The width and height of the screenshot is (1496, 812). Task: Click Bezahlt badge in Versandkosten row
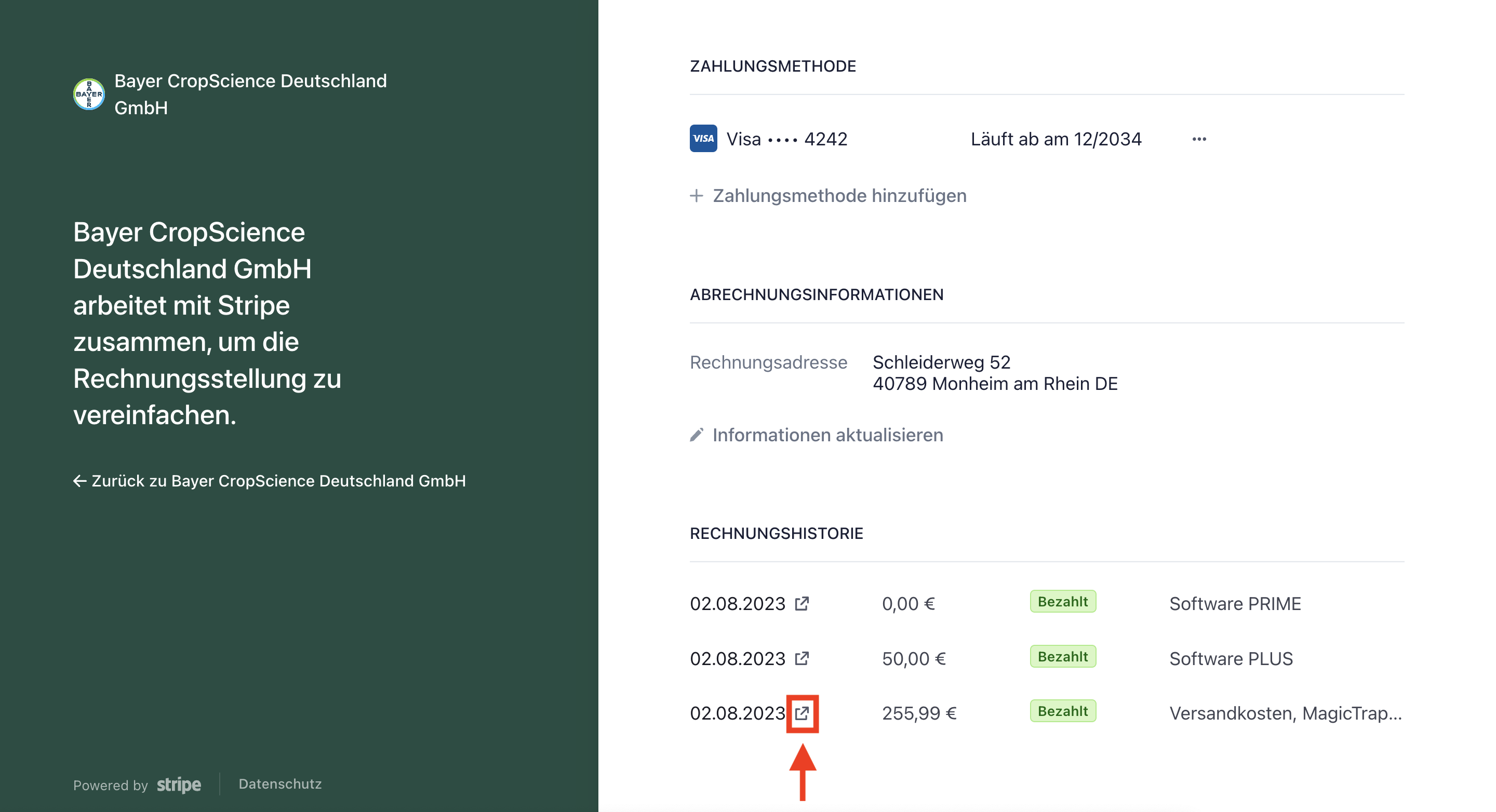coord(1063,711)
